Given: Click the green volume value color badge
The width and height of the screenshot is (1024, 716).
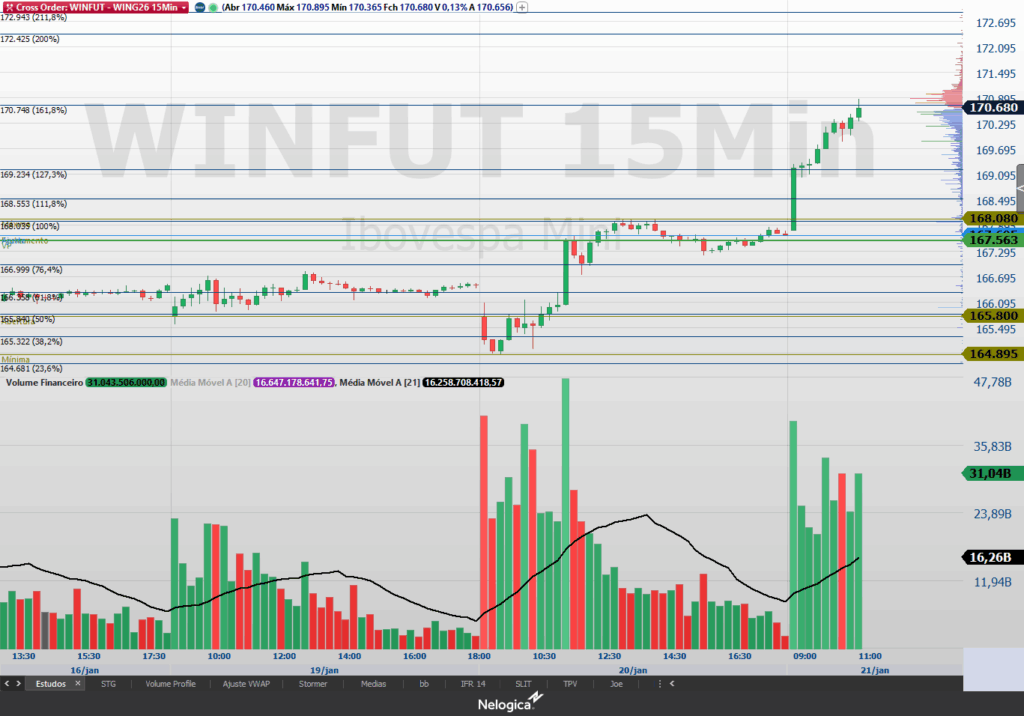Looking at the screenshot, I should (x=126, y=382).
